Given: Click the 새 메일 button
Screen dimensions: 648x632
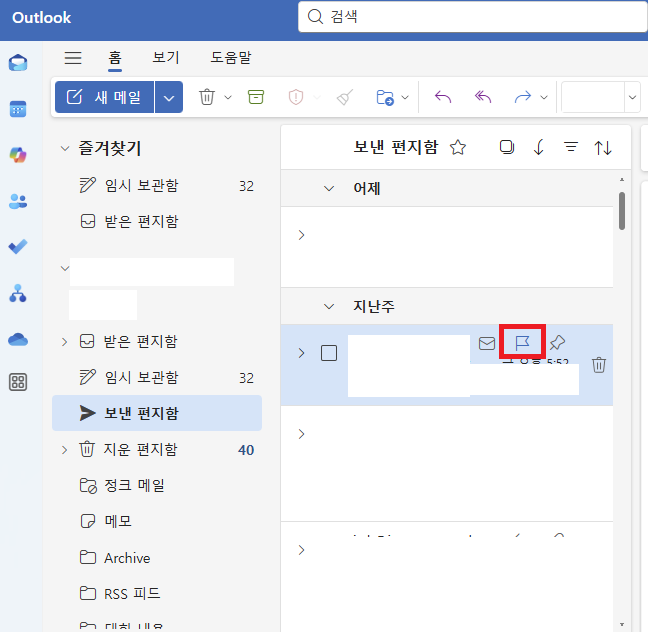Looking at the screenshot, I should point(105,97).
